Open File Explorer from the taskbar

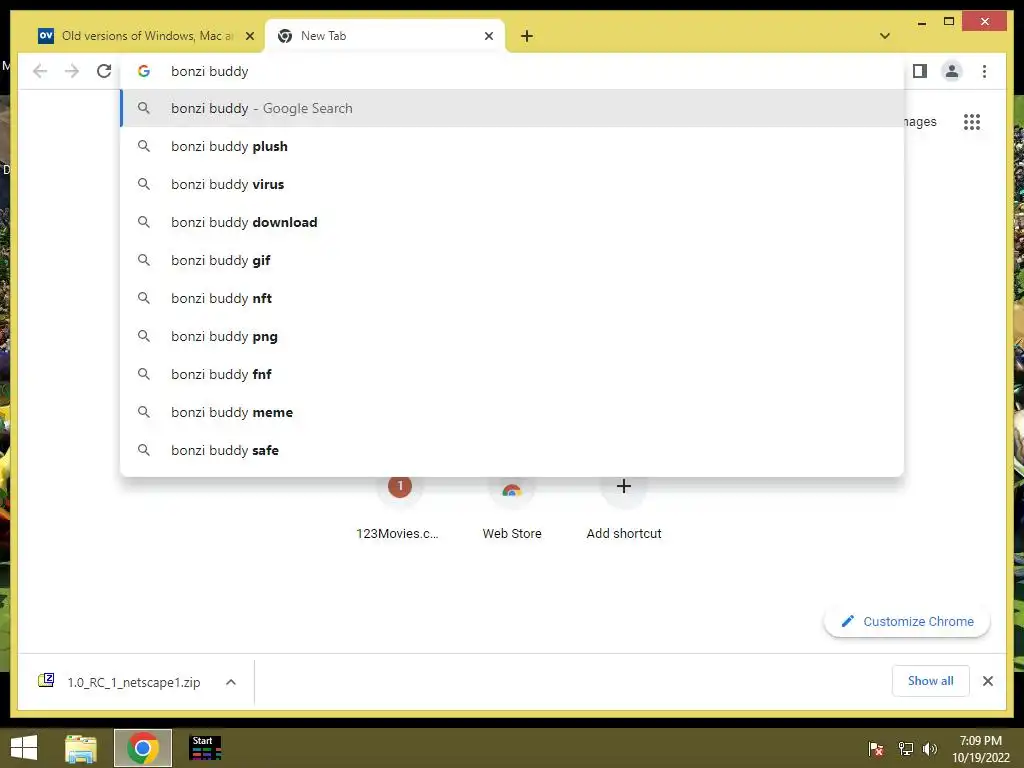click(81, 748)
